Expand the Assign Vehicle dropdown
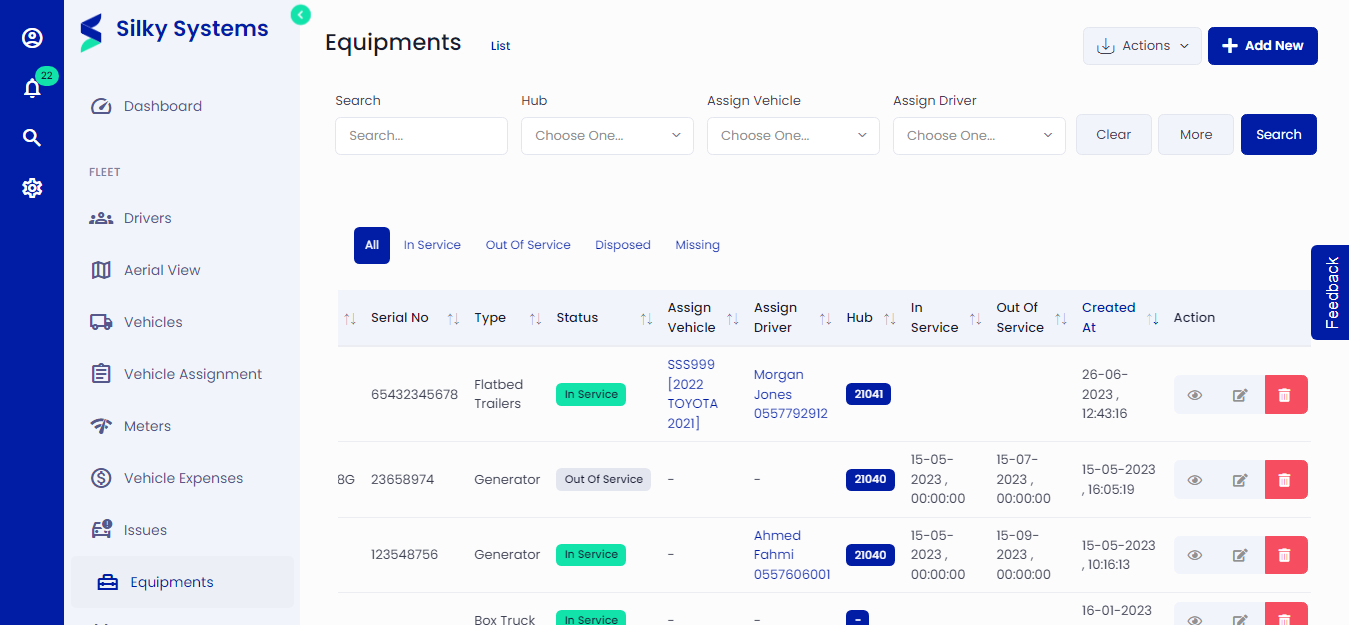Viewport: 1349px width, 625px height. [793, 136]
